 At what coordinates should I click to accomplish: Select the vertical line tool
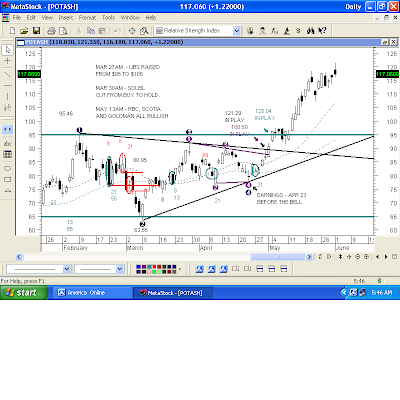click(x=8, y=96)
